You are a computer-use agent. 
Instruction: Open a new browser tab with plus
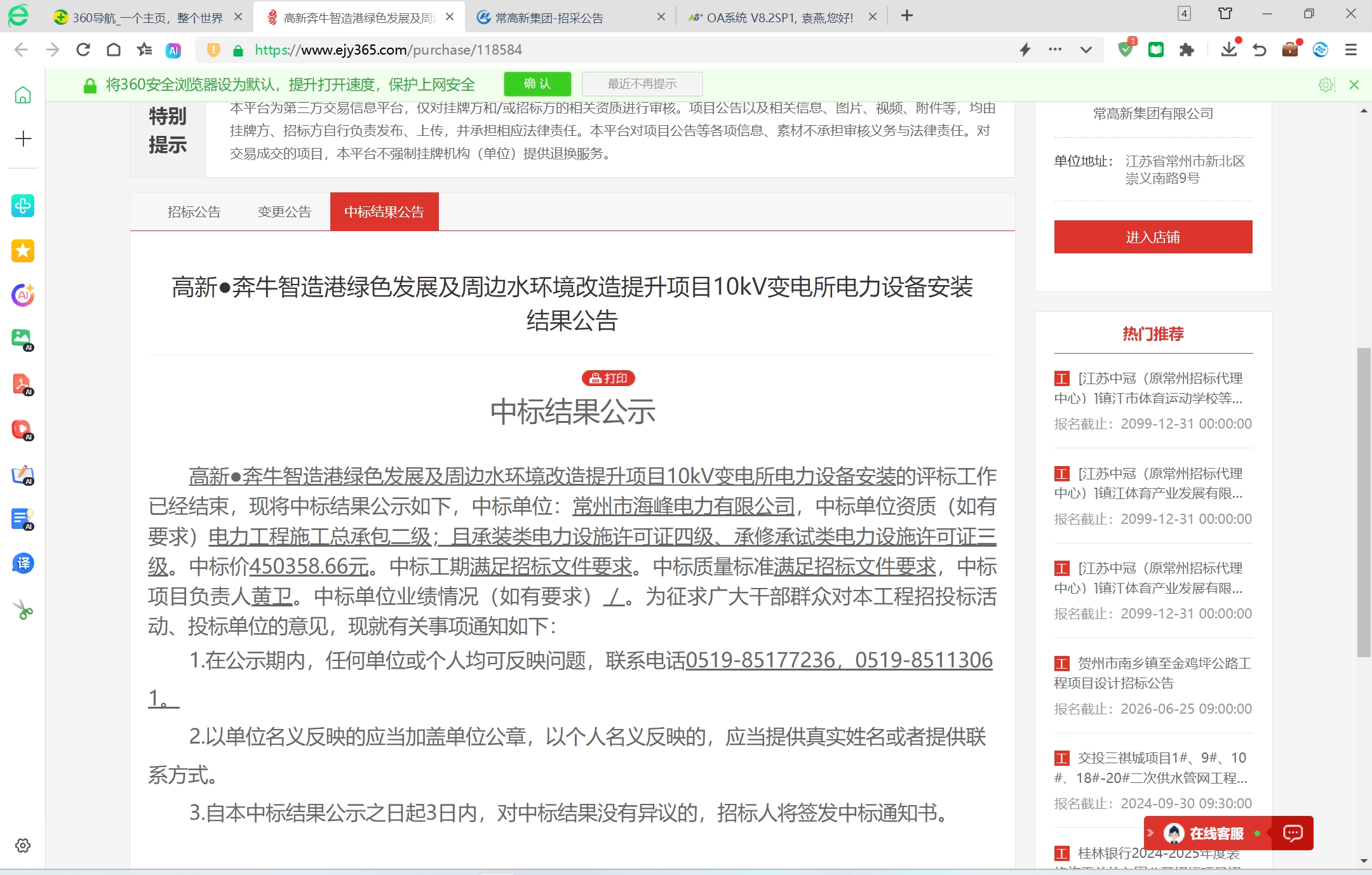[907, 16]
